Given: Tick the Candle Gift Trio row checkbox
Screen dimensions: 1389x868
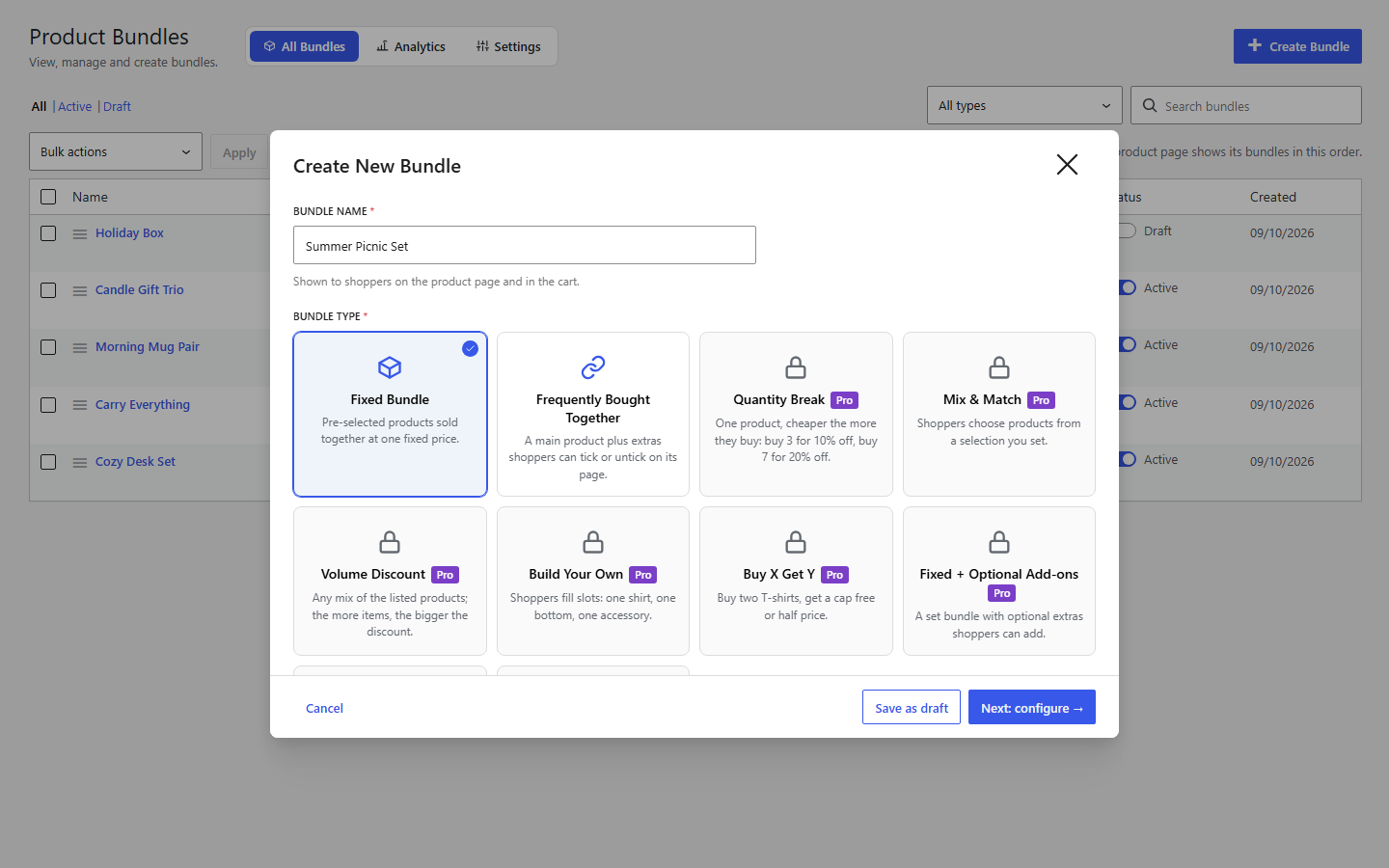Looking at the screenshot, I should (x=48, y=290).
